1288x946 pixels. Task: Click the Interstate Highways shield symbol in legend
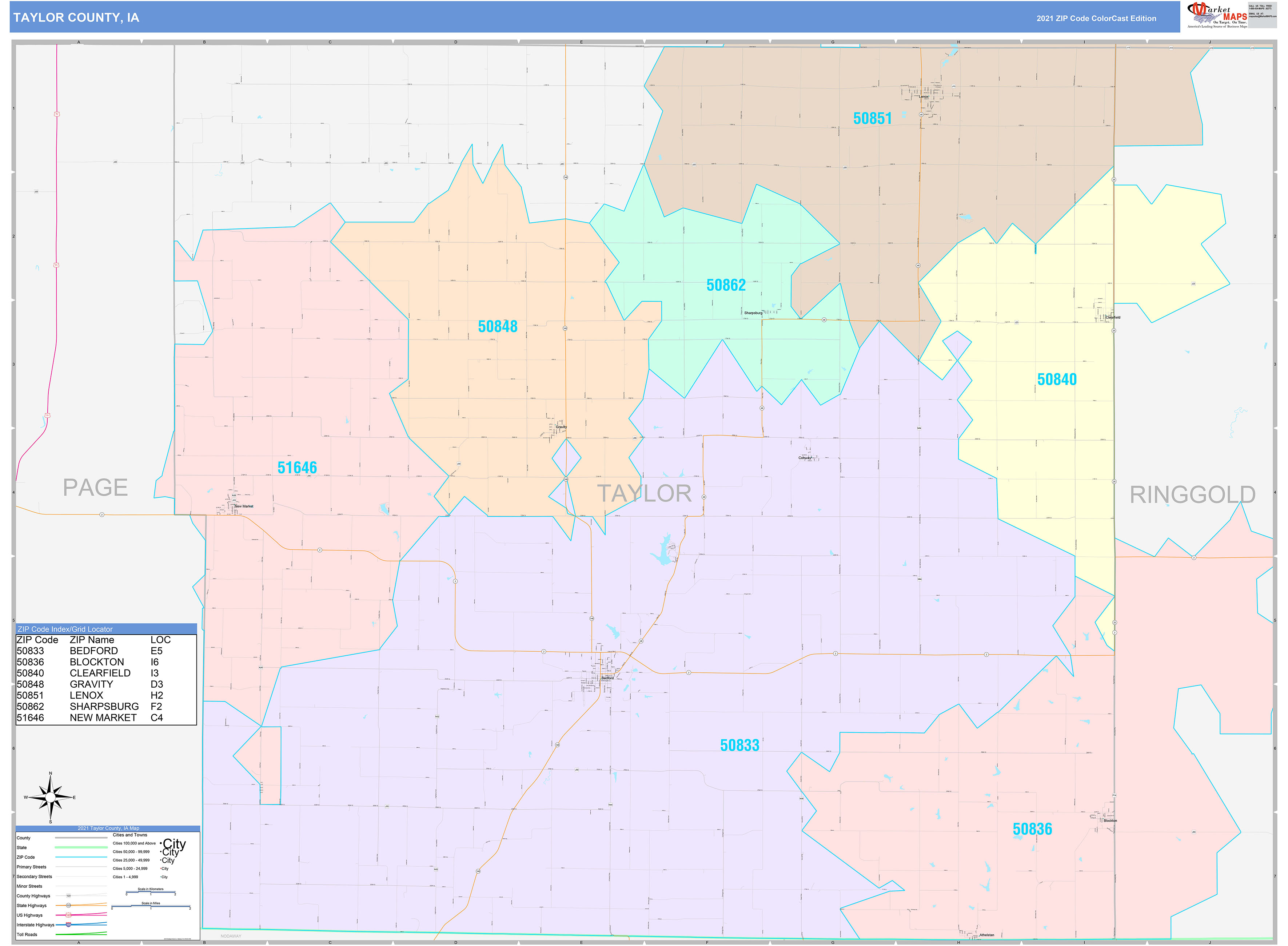(x=69, y=925)
